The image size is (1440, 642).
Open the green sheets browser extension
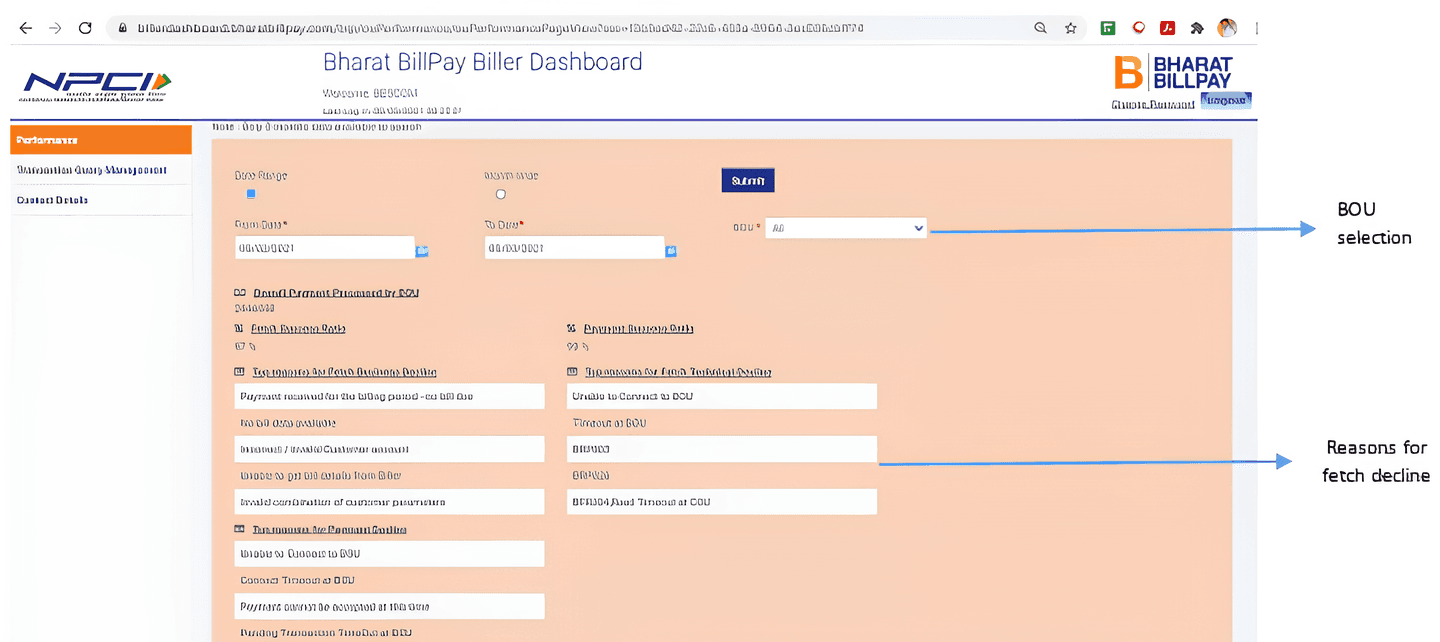point(1108,28)
